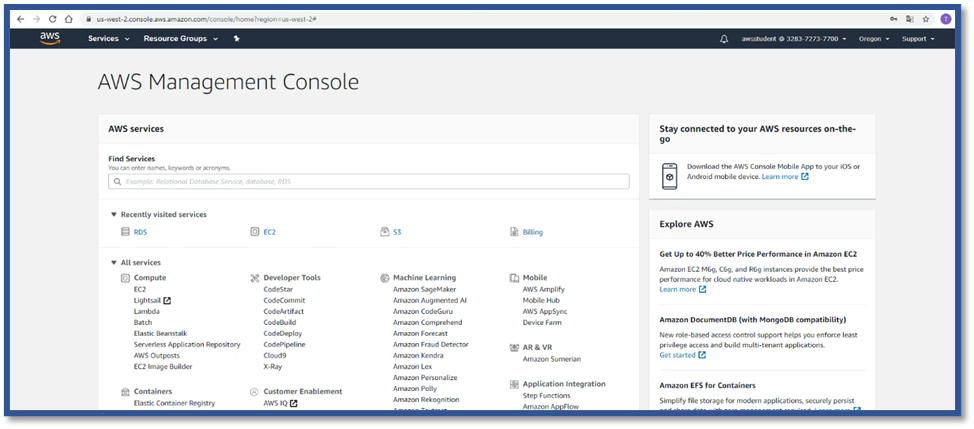
Task: Open Step Functions service
Action: [x=547, y=395]
